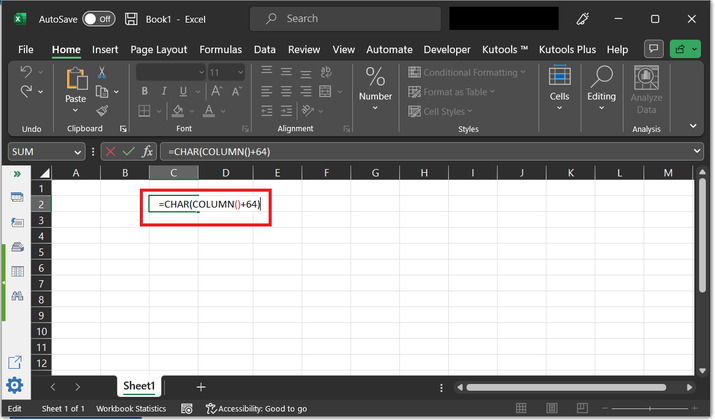This screenshot has height=420, width=715.
Task: Select the Sheet1 tab
Action: pos(139,386)
